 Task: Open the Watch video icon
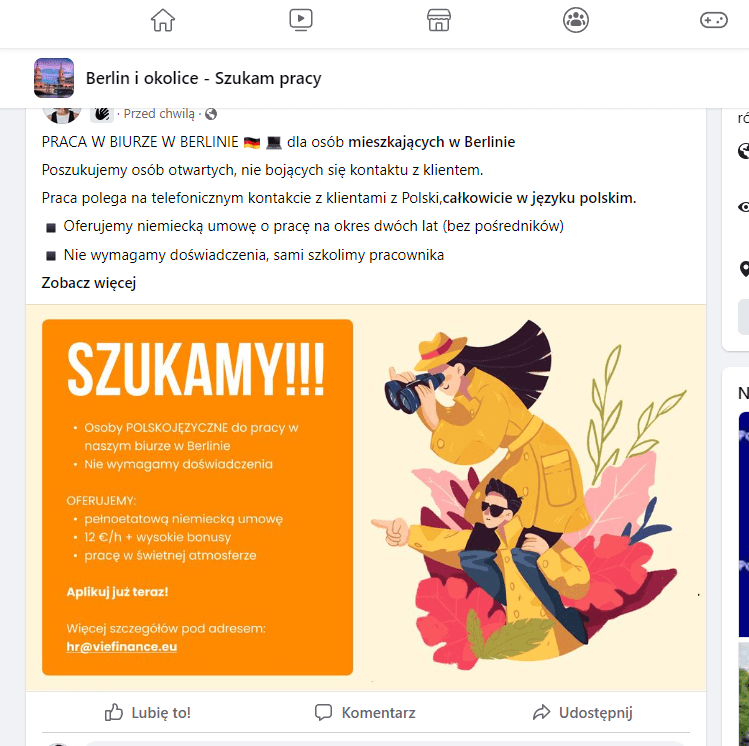(x=301, y=20)
